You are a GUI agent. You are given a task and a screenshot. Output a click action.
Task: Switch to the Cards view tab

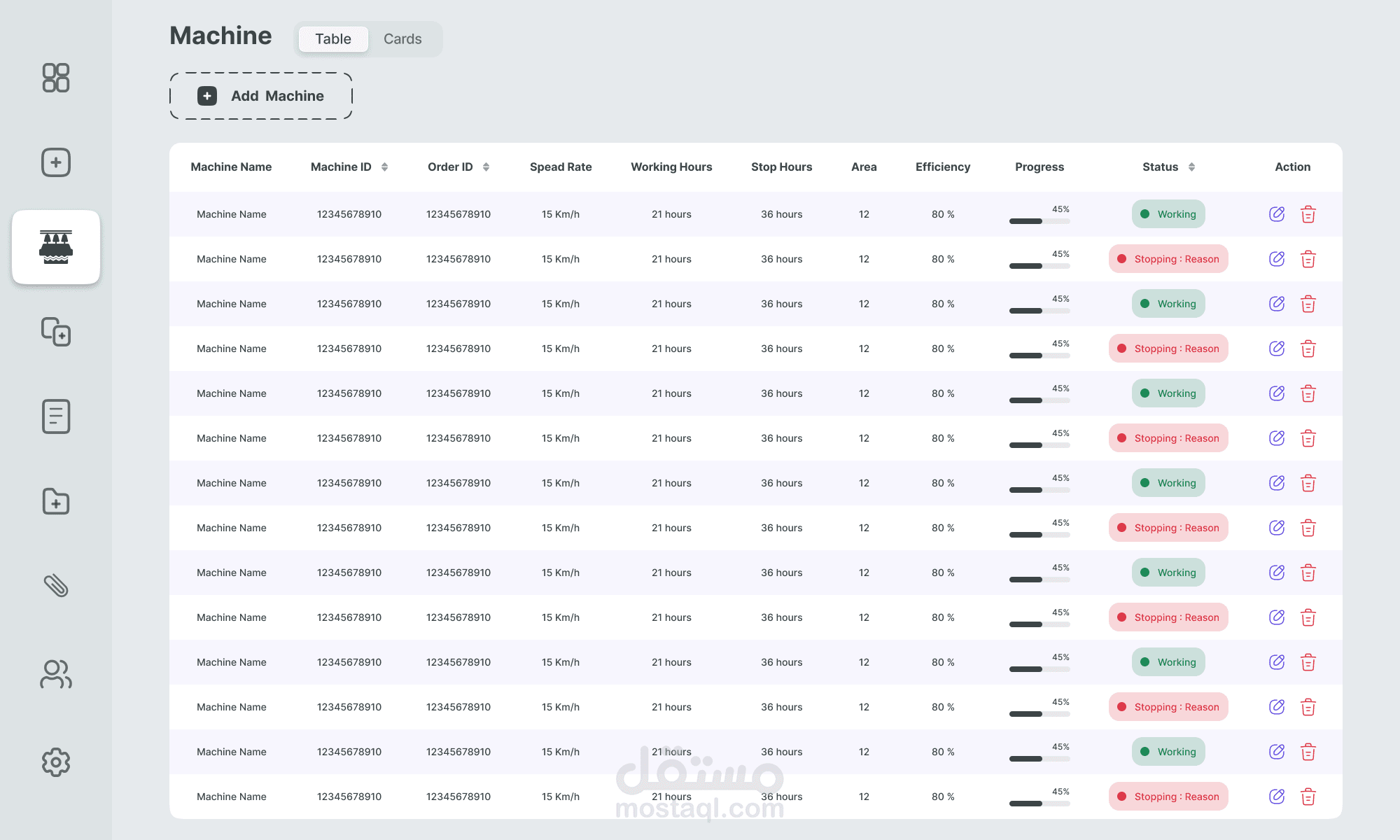[402, 39]
